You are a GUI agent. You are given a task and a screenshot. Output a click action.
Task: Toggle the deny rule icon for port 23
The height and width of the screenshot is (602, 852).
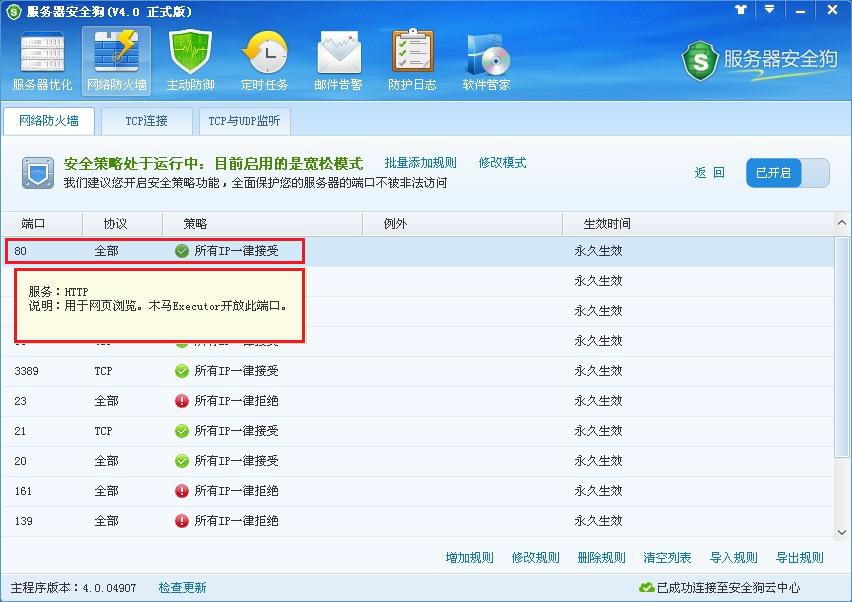[x=181, y=401]
